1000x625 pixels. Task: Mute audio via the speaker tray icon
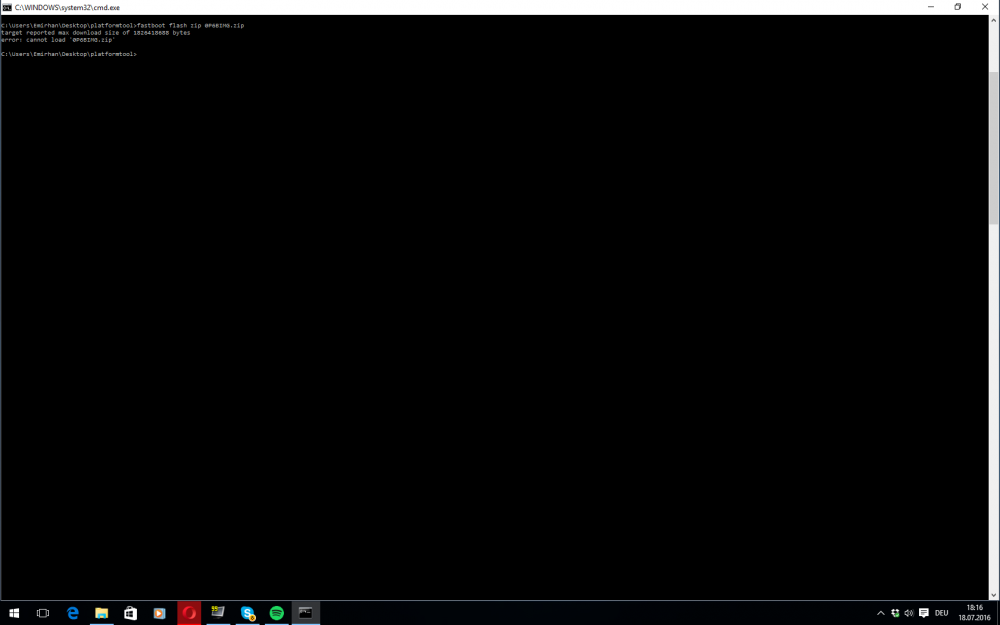[x=908, y=612]
